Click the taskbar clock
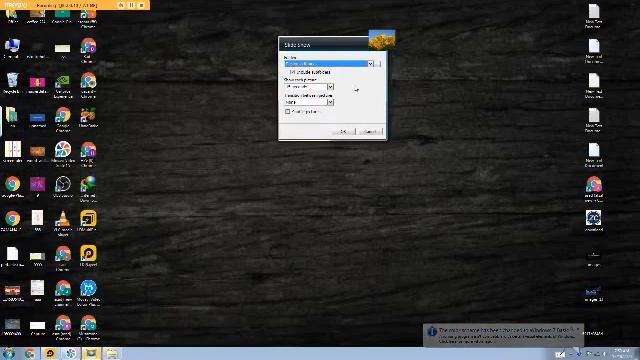 622,353
